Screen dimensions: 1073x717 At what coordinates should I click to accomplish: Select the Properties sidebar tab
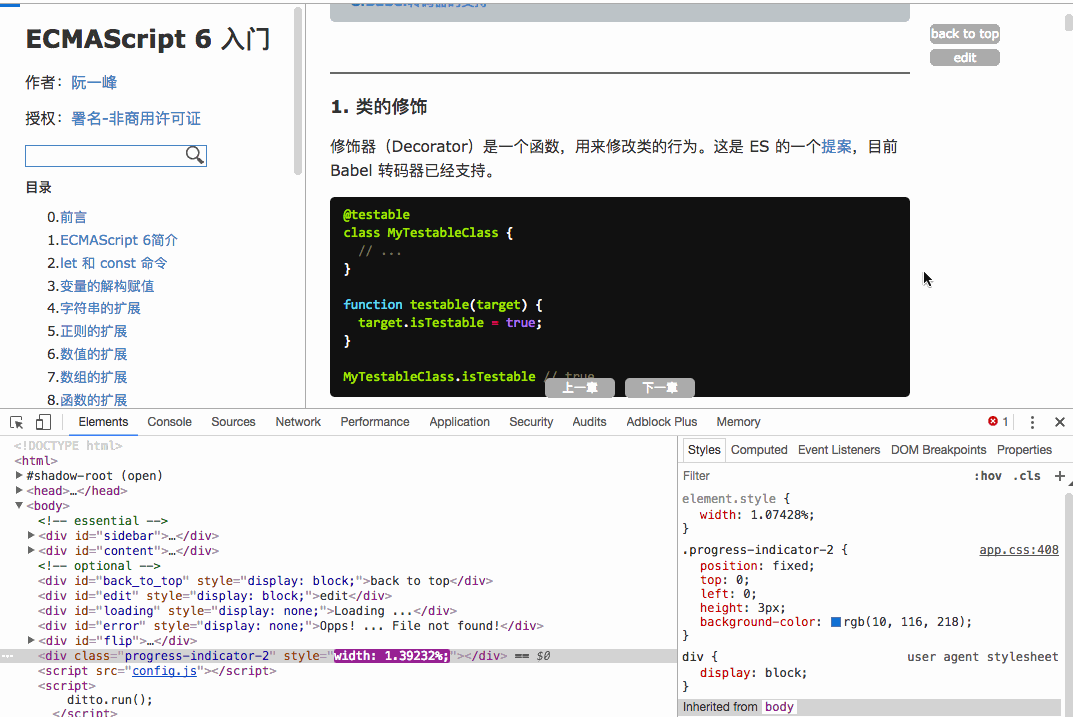pyautogui.click(x=1024, y=449)
